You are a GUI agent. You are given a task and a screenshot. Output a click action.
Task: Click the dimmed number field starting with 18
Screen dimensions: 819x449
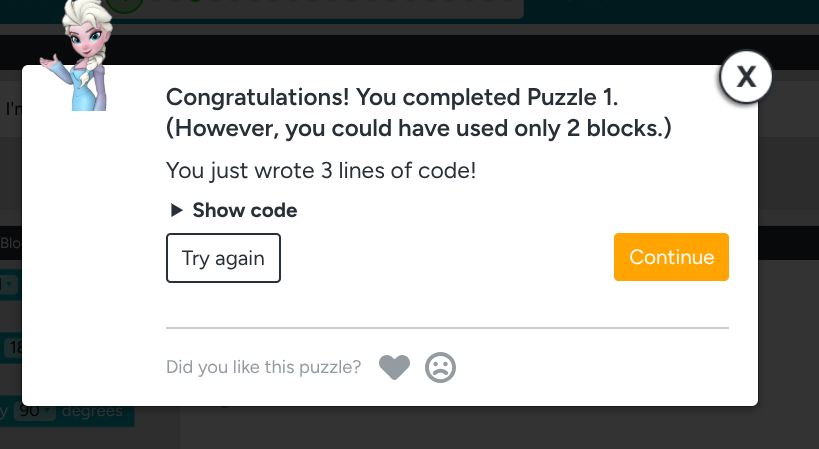tap(12, 348)
